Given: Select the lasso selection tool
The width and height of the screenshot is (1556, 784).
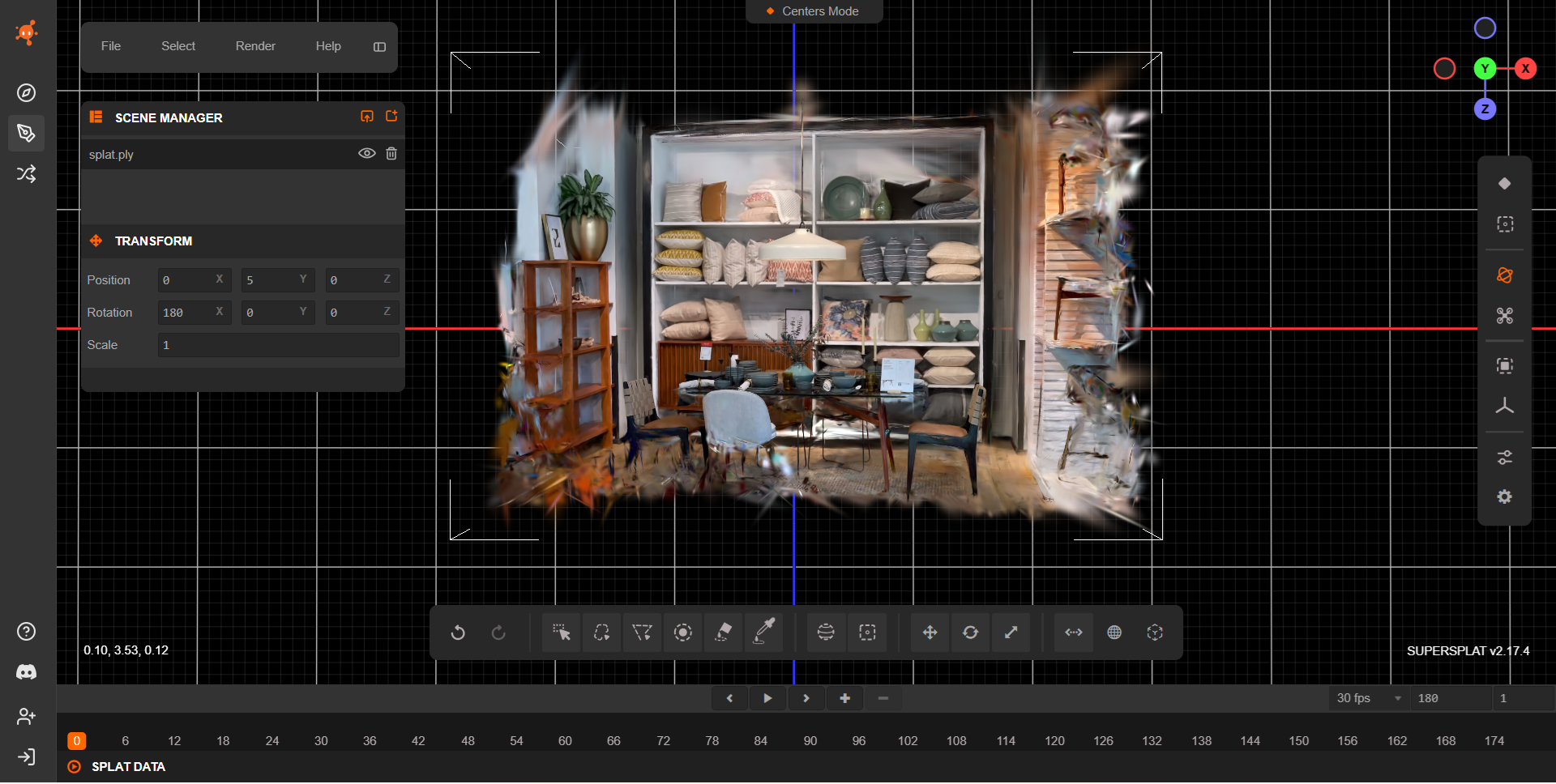Looking at the screenshot, I should pyautogui.click(x=601, y=633).
